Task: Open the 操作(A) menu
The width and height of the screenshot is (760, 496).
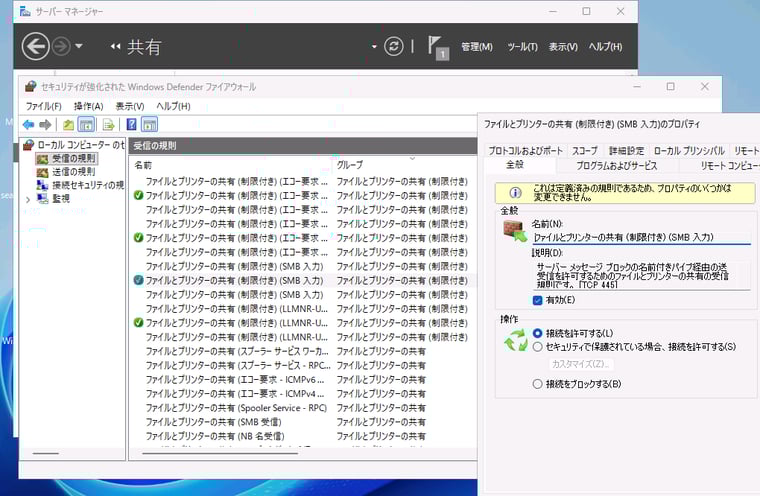Action: [88, 106]
